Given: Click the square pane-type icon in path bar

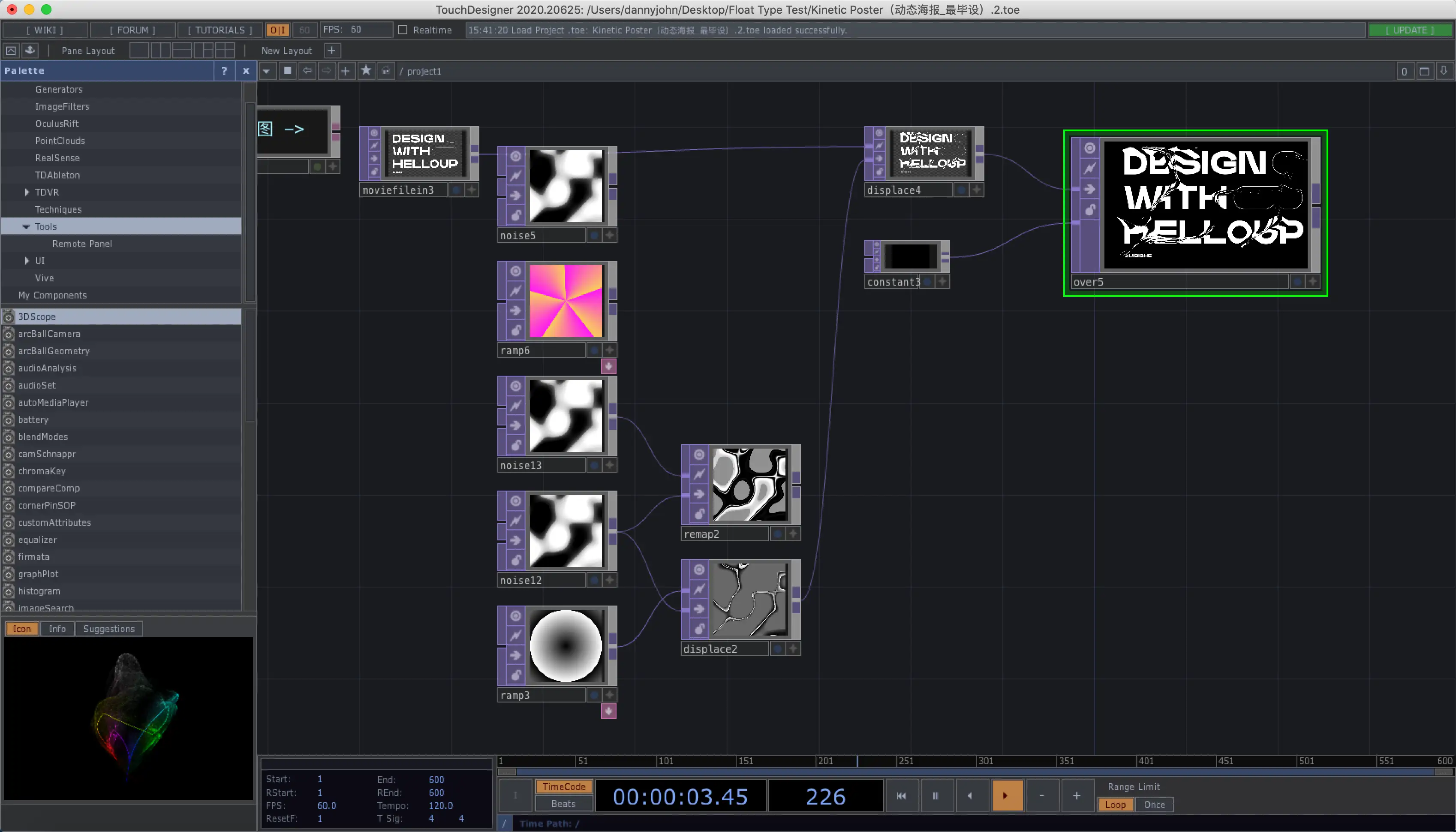Looking at the screenshot, I should click(287, 71).
